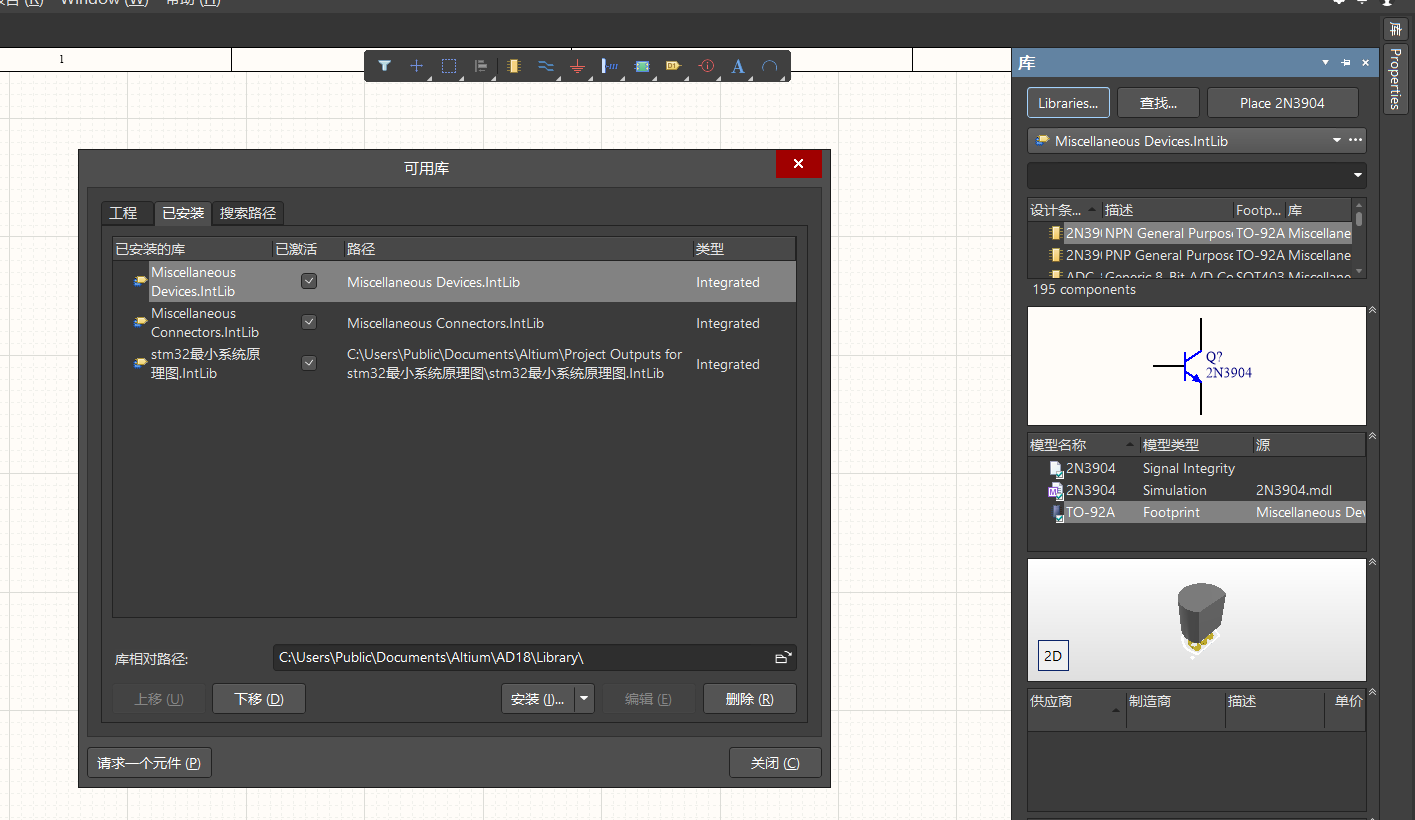Collapse the model list section chevron

pos(1372,437)
